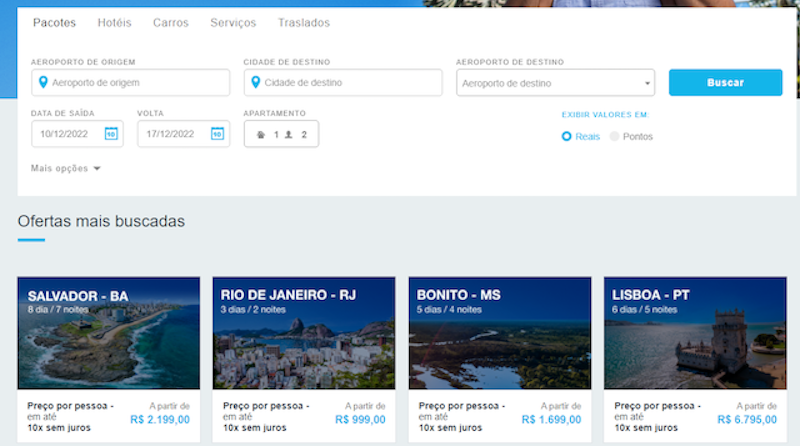The image size is (800, 446).
Task: Click the R$ 1.699,00 price
Action: pyautogui.click(x=551, y=419)
